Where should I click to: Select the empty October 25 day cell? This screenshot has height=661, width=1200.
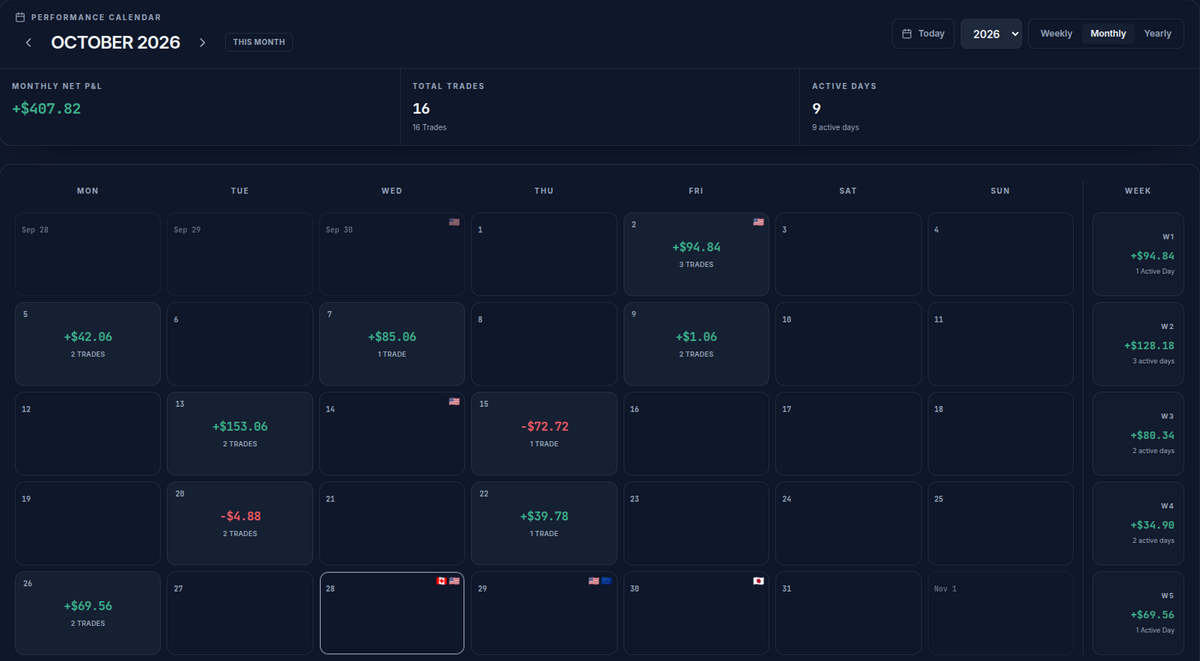(1000, 524)
